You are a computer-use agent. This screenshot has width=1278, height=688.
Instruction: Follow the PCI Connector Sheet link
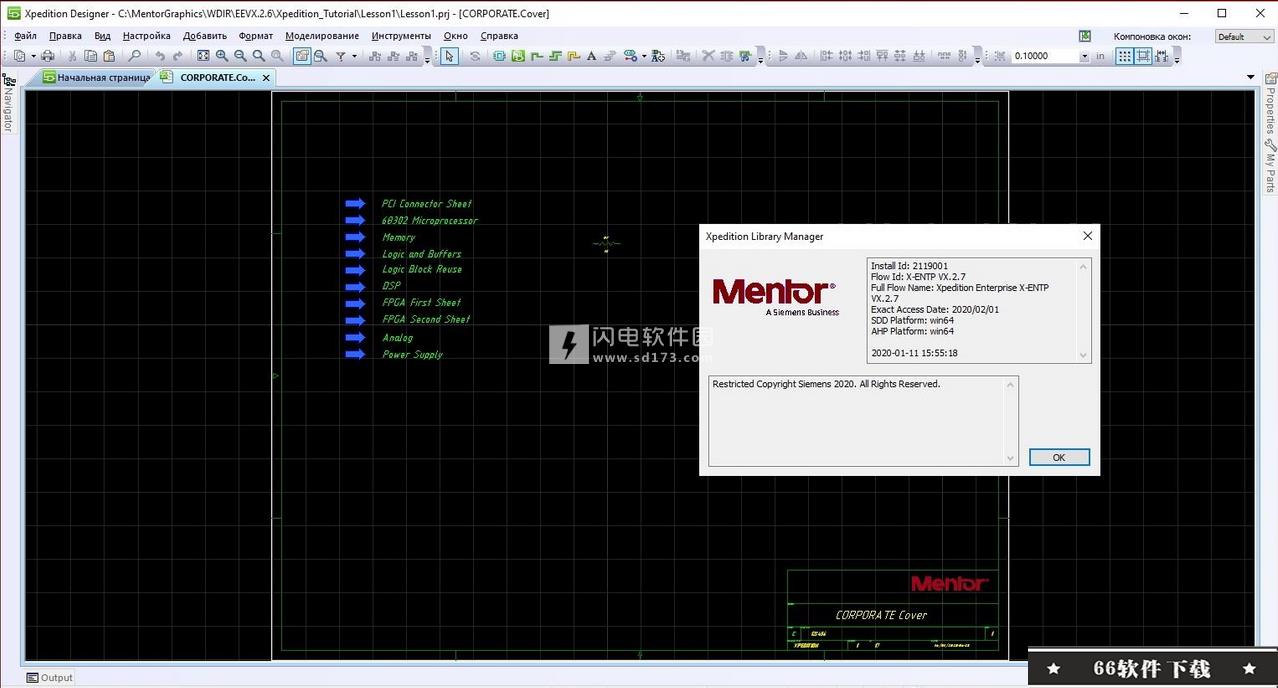(426, 204)
